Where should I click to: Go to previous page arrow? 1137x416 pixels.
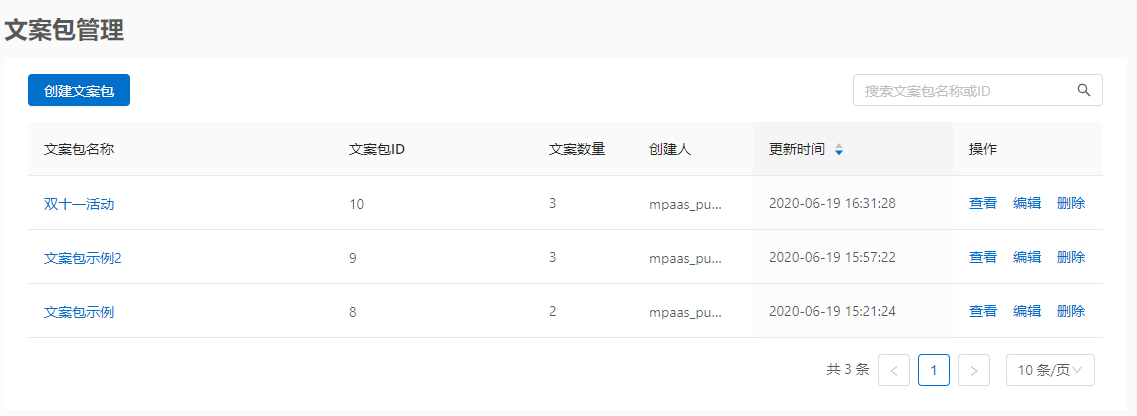point(893,370)
